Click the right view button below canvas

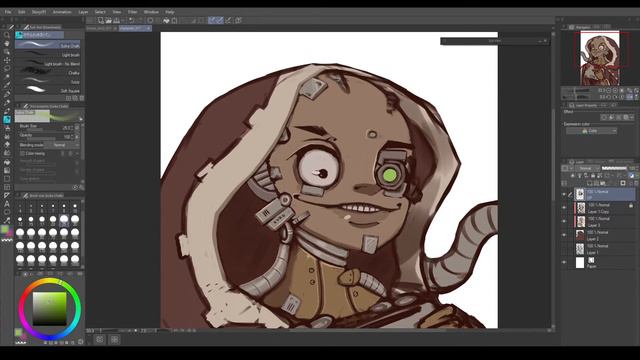(x=115, y=340)
